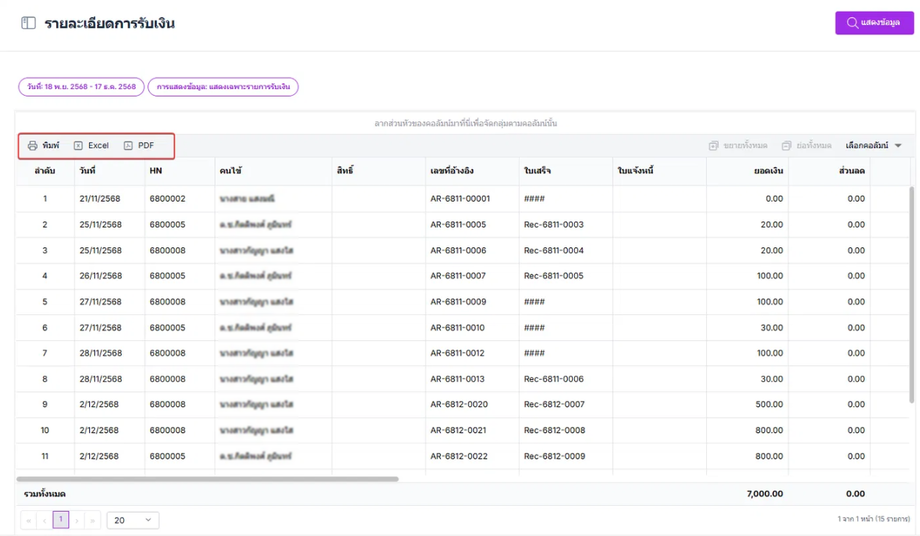Export the report as PDF
The height and width of the screenshot is (536, 920).
[139, 145]
